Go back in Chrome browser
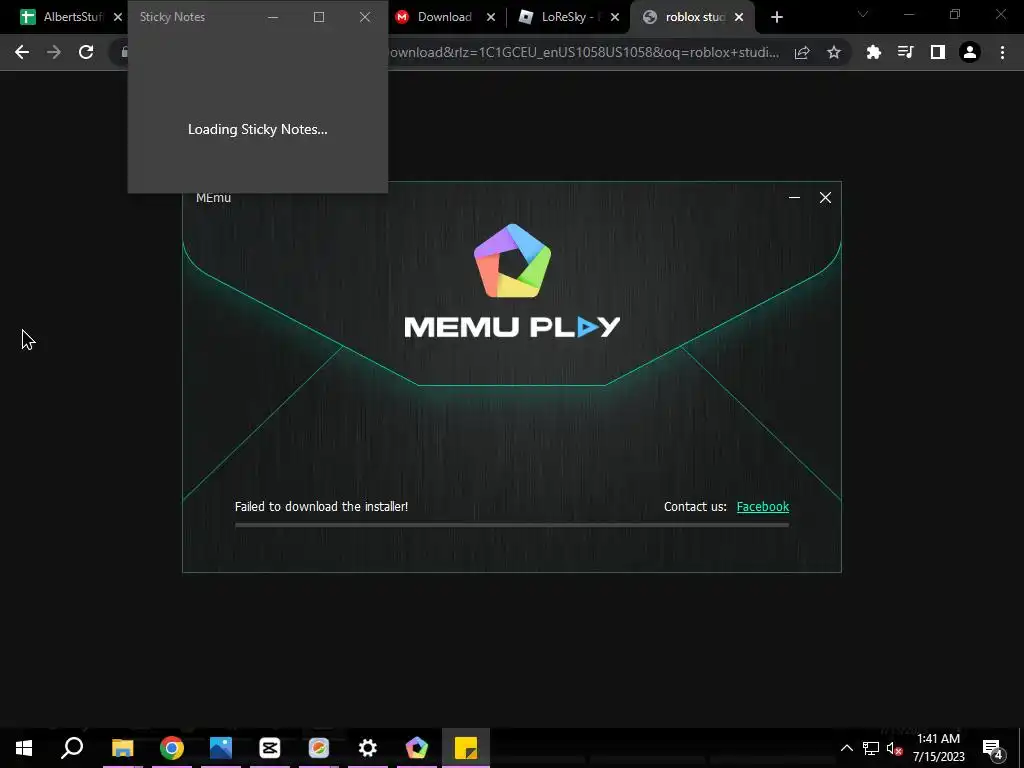This screenshot has height=768, width=1024. (22, 52)
